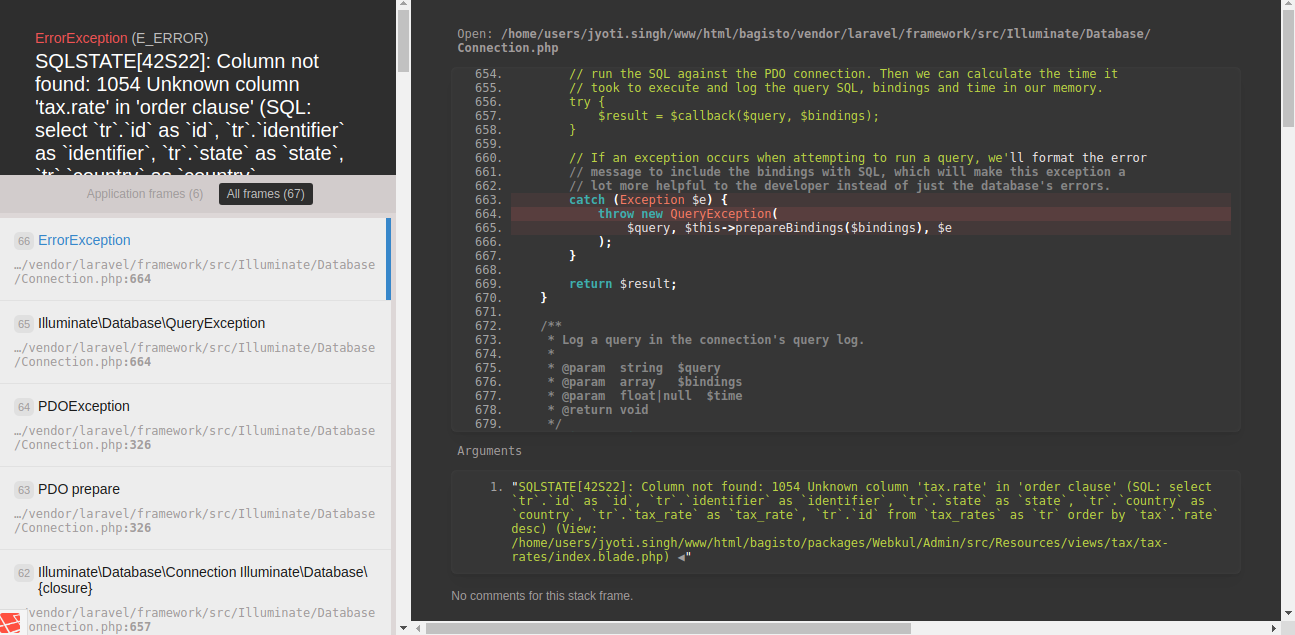Click the horizontal scrollbar right arrow

click(1275, 628)
